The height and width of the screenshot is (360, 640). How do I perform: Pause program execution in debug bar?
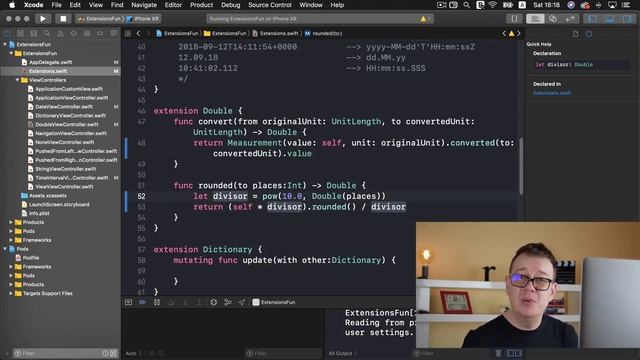click(x=157, y=302)
